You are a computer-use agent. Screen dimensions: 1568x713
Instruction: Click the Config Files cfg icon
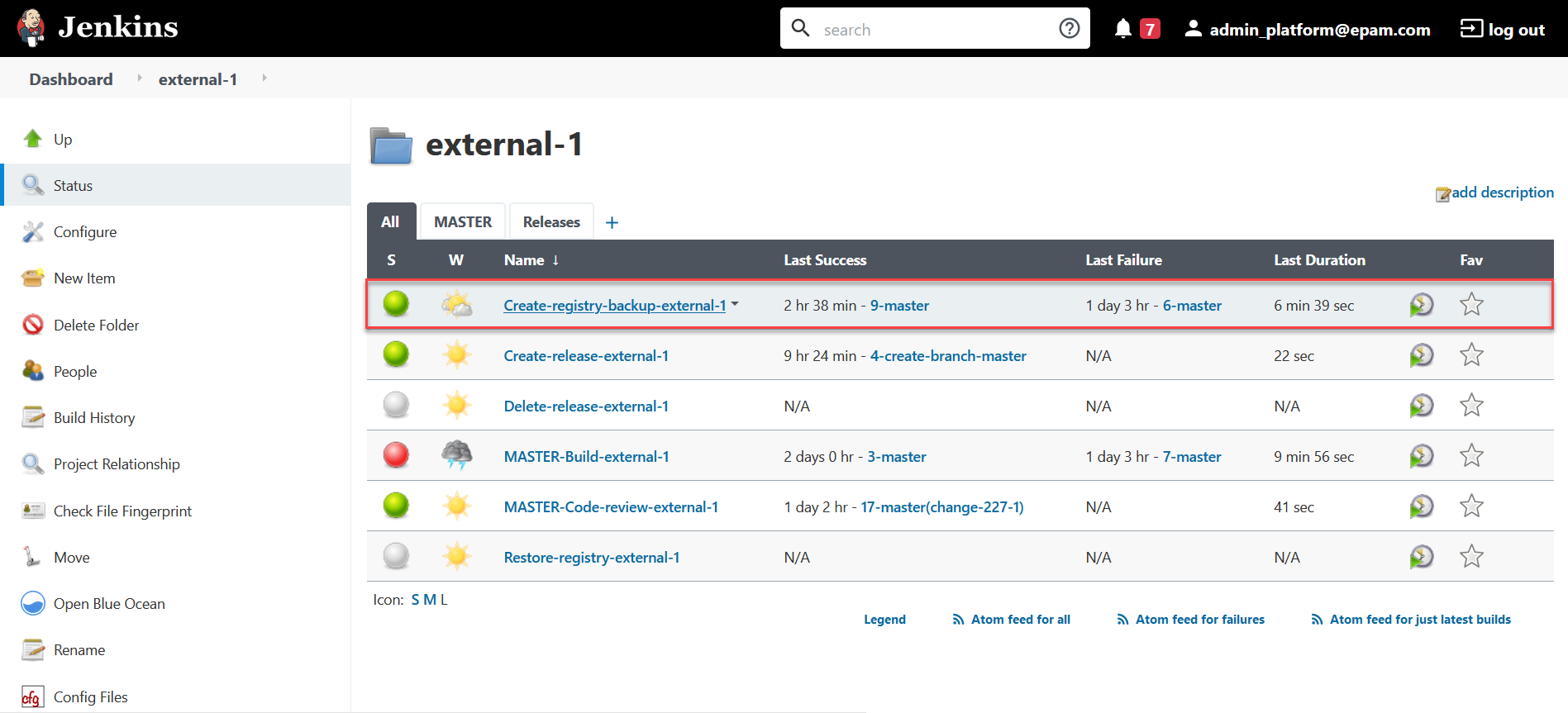point(32,696)
